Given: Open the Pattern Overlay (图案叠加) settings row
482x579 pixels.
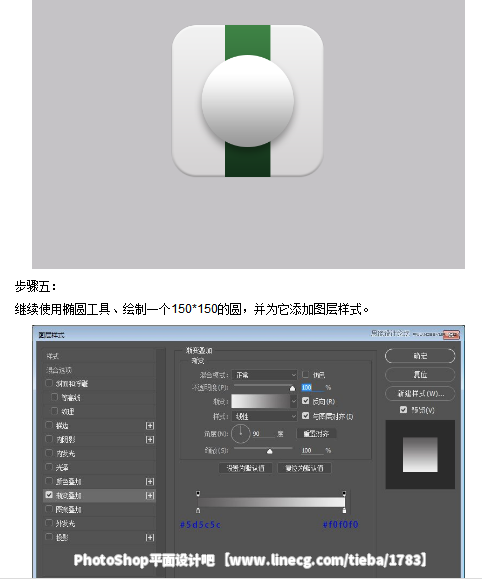Looking at the screenshot, I should pos(99,510).
